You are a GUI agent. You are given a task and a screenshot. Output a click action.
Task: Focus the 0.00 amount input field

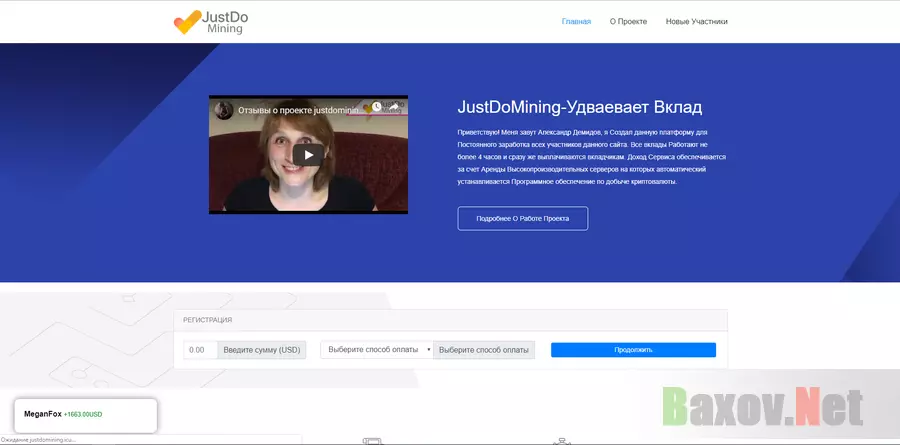coord(200,350)
